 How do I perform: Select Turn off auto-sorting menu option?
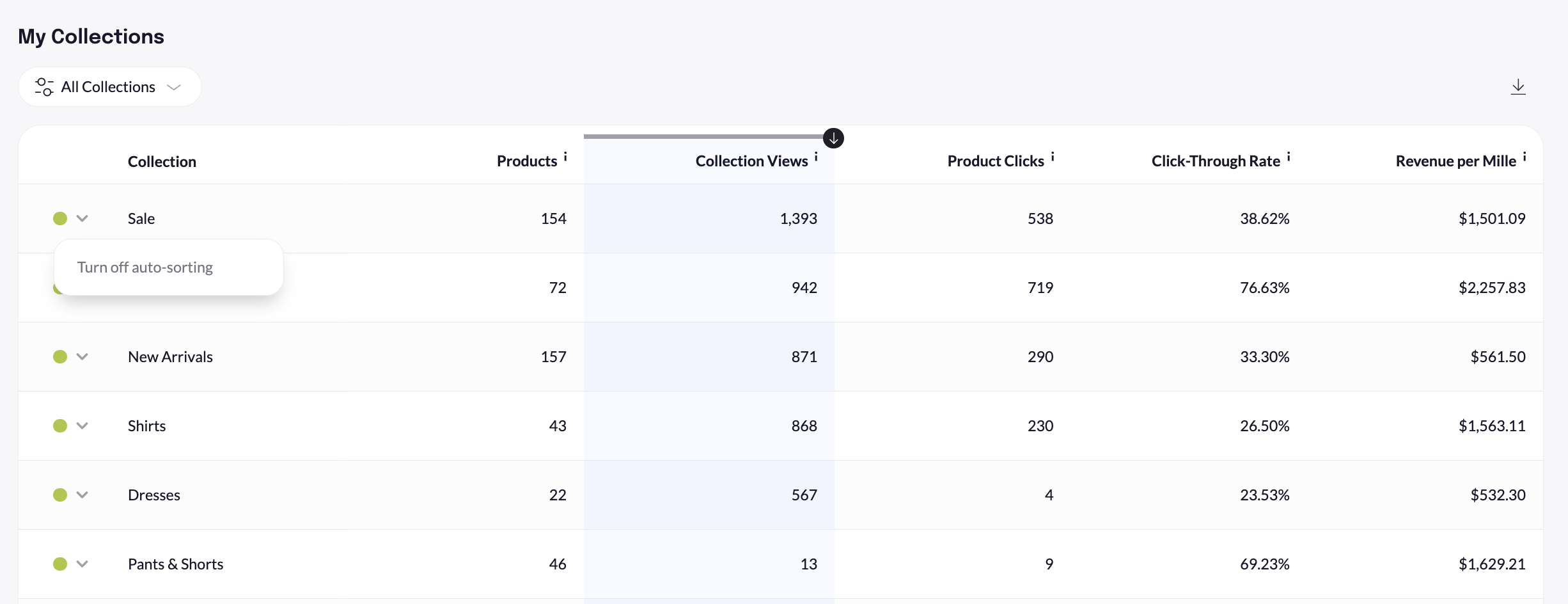145,267
